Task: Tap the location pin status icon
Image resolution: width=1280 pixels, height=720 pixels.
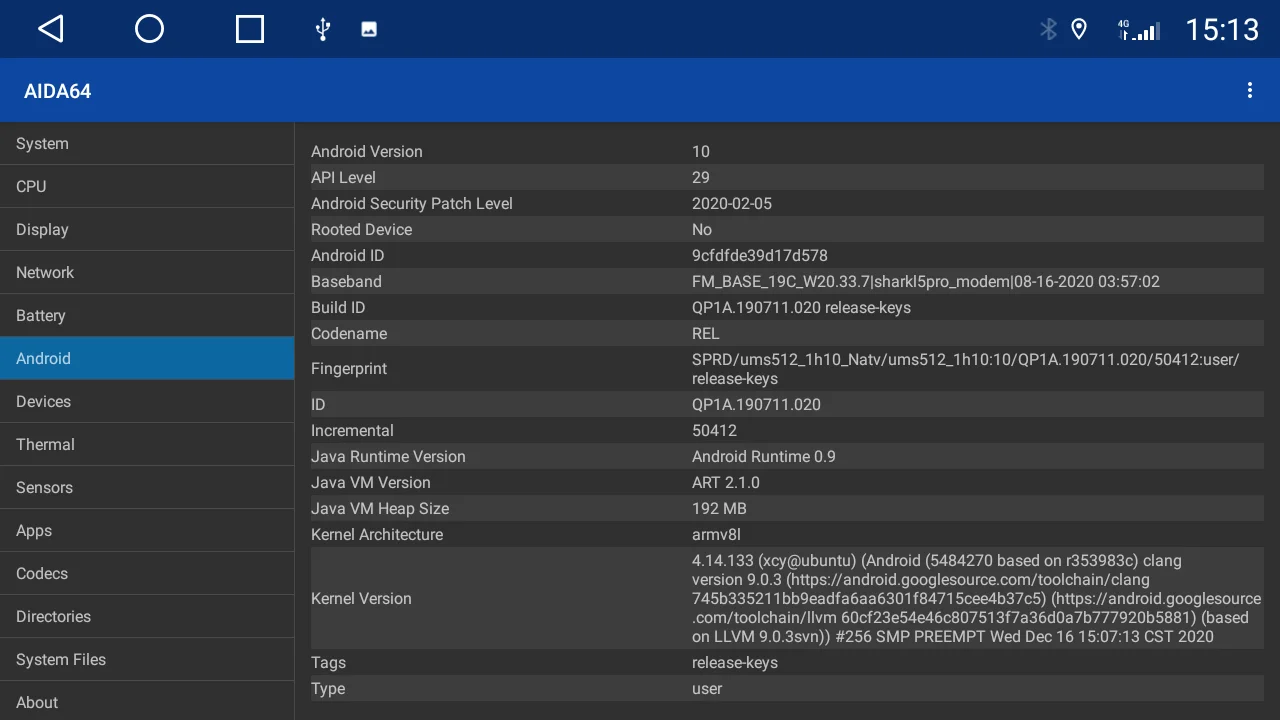Action: [1079, 29]
